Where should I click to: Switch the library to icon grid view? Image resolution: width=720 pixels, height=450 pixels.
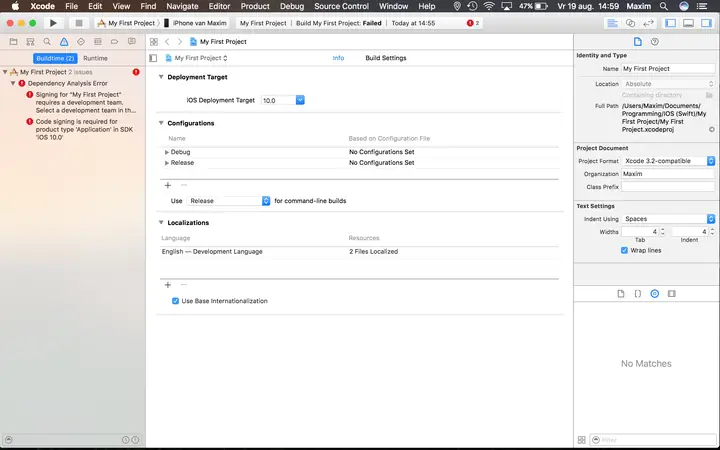[581, 440]
